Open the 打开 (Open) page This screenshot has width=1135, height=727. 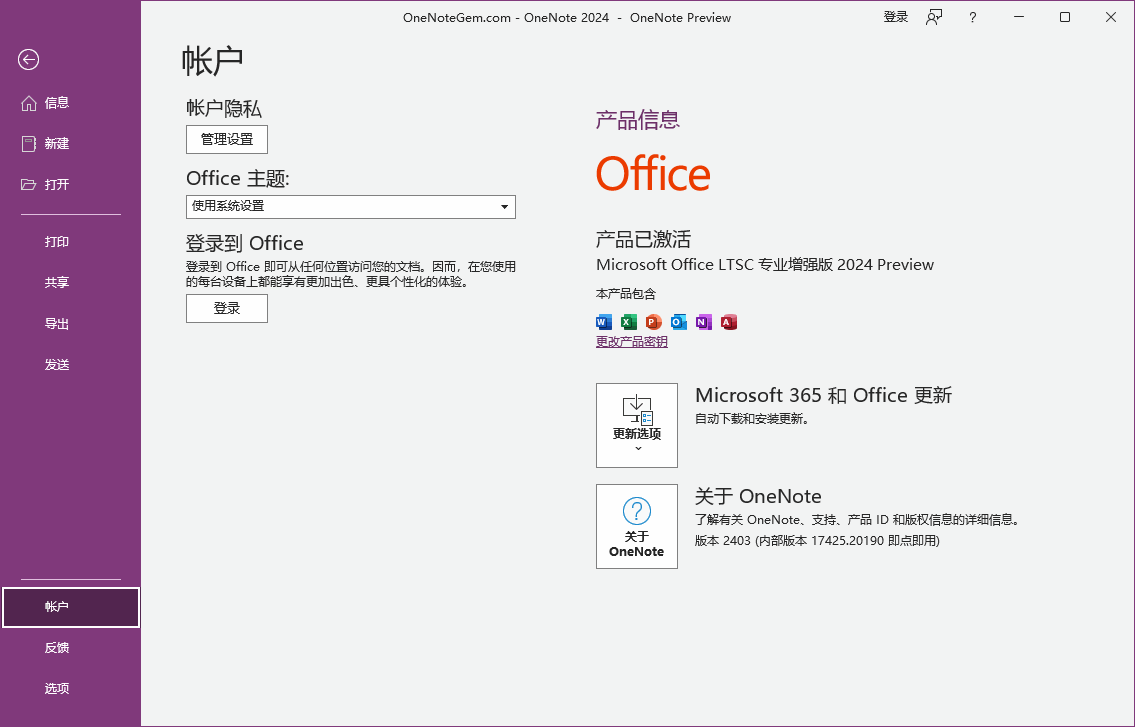click(x=56, y=185)
